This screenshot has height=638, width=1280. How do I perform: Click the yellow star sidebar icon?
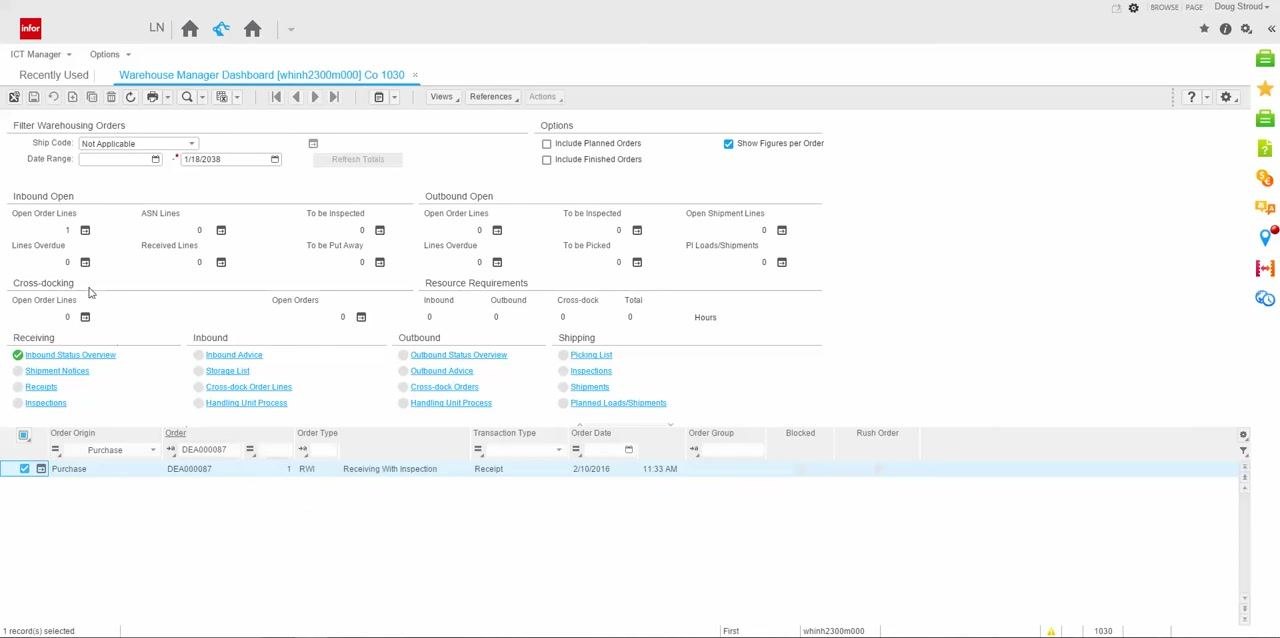(1265, 89)
